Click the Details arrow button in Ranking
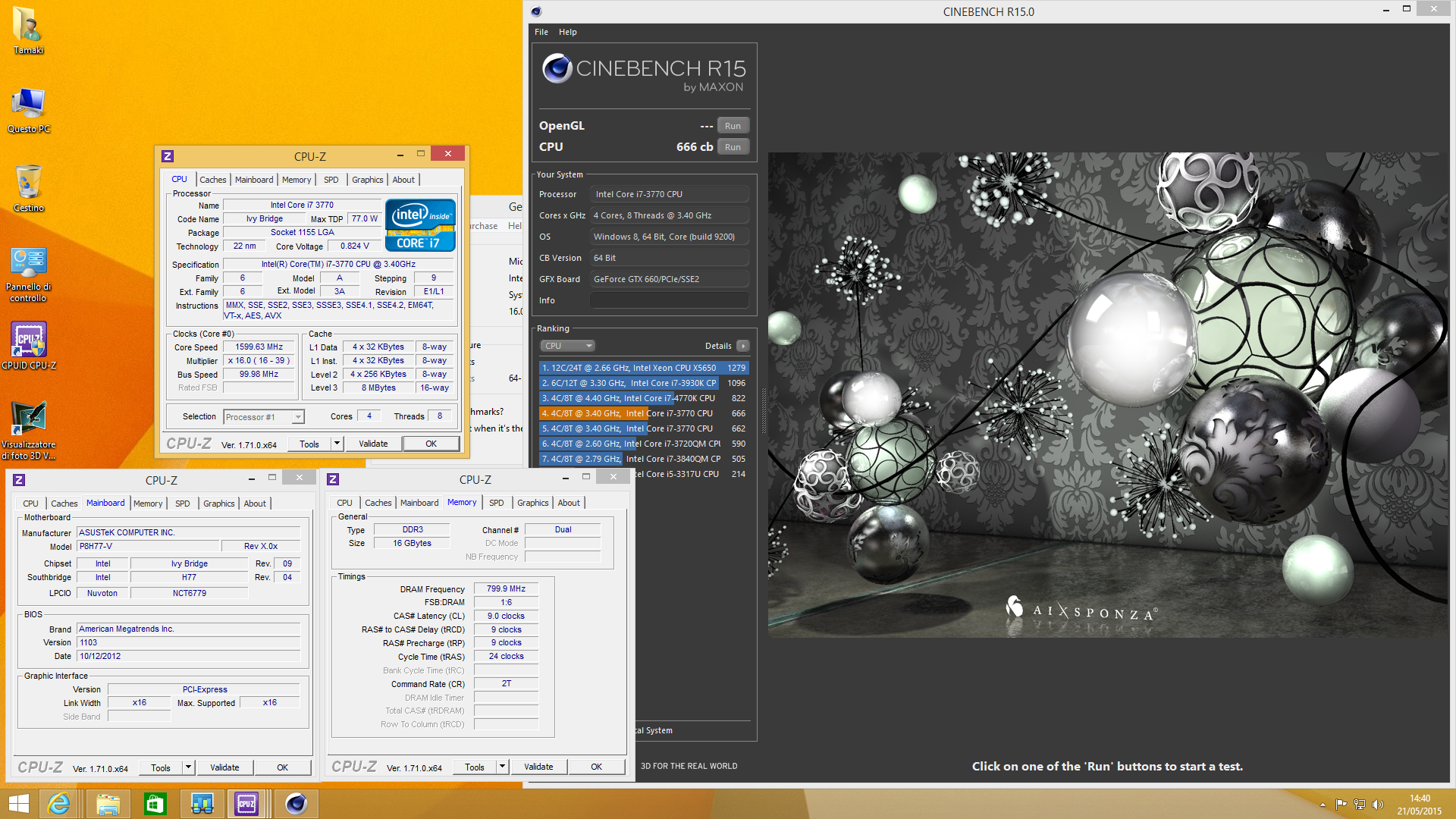This screenshot has width=1456, height=819. tap(743, 346)
